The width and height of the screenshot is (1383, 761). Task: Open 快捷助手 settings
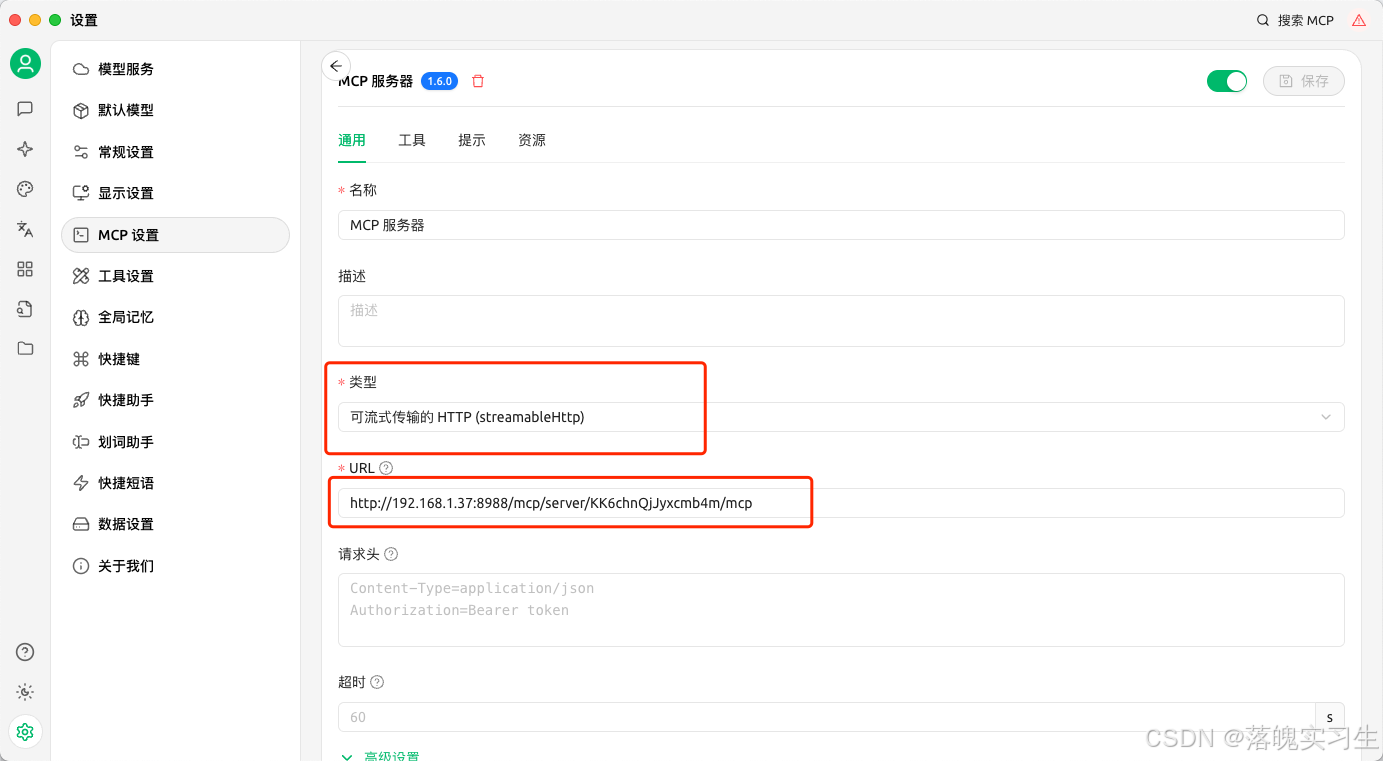pos(175,400)
